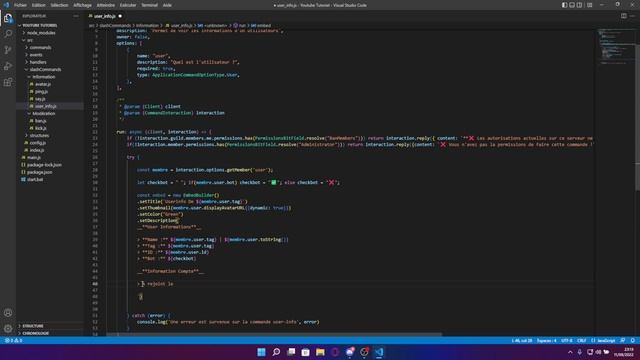Click the horizontal scrollbar of the editor
Screen dimensions: 640x360
click(274, 334)
